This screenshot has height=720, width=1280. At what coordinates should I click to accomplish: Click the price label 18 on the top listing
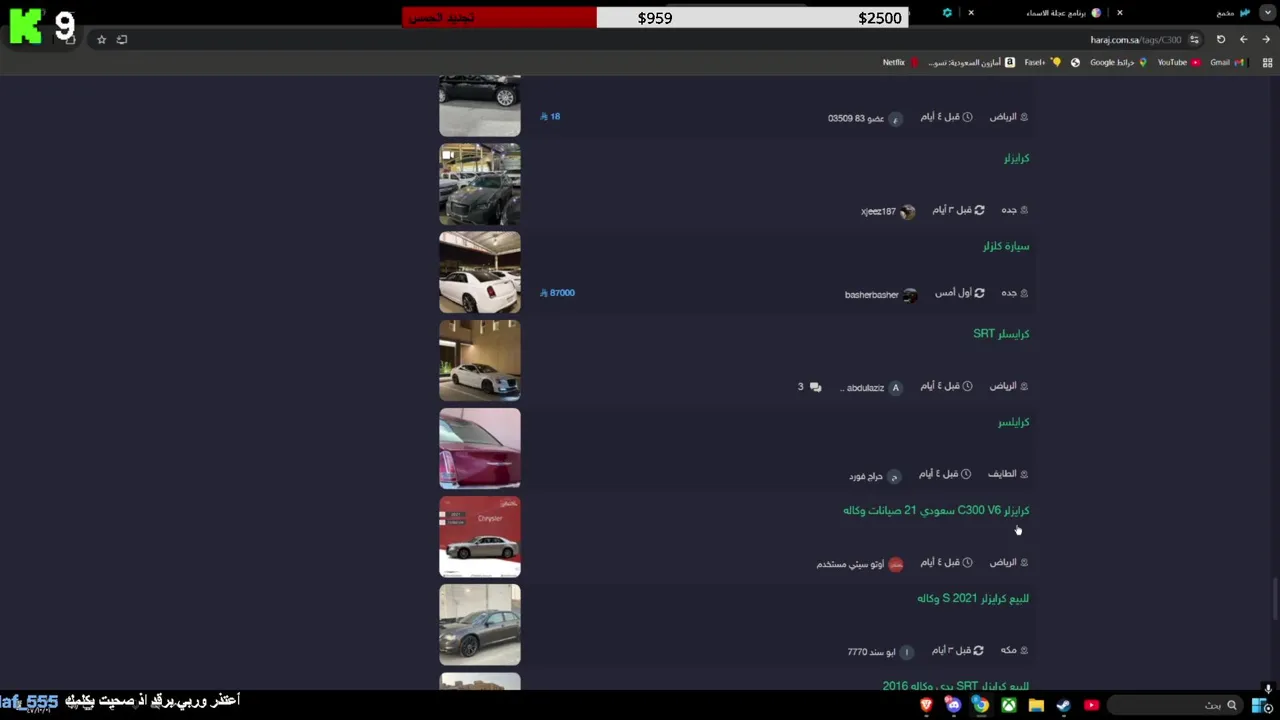point(550,116)
